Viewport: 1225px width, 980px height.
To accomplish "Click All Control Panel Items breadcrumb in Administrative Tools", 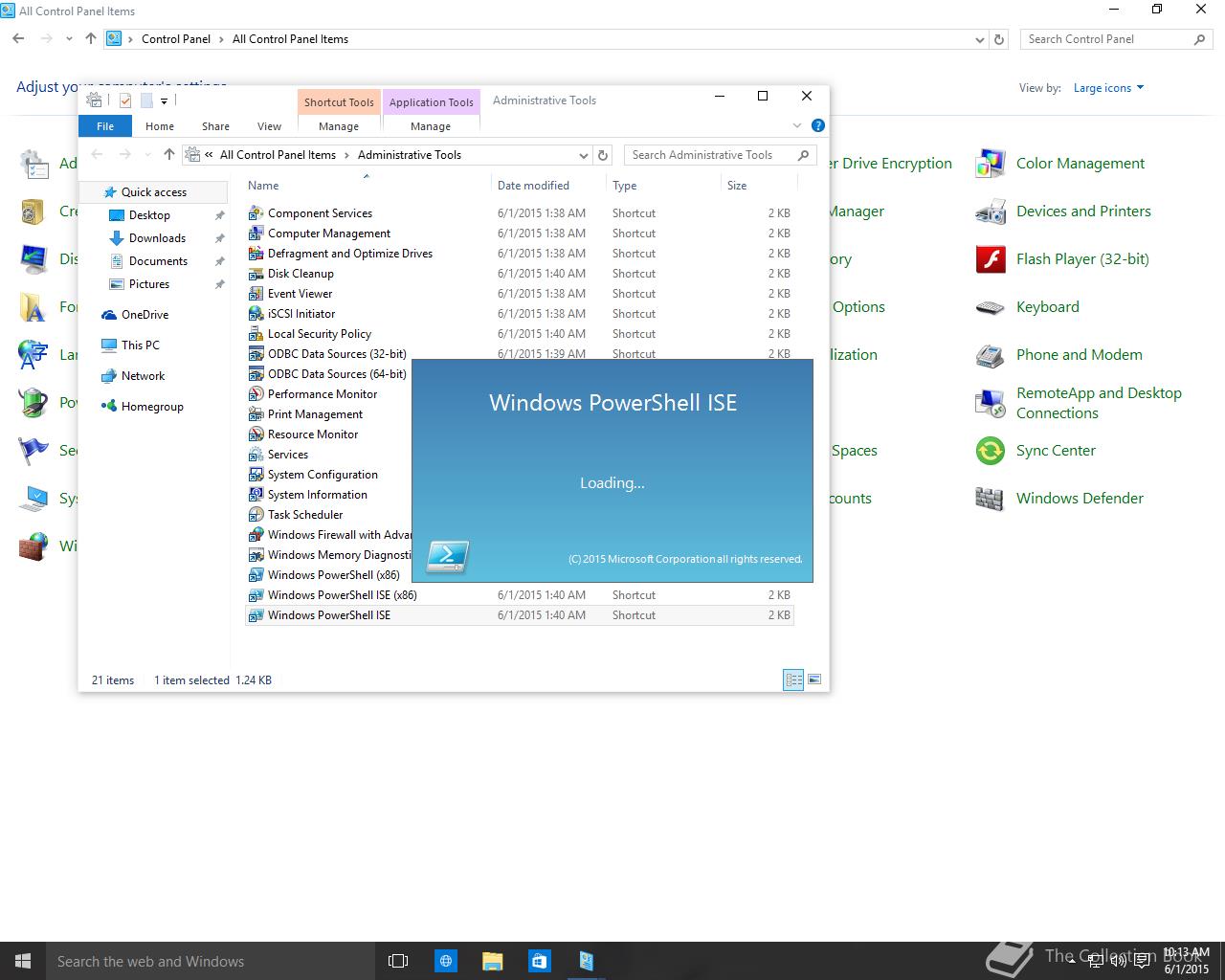I will tap(278, 155).
